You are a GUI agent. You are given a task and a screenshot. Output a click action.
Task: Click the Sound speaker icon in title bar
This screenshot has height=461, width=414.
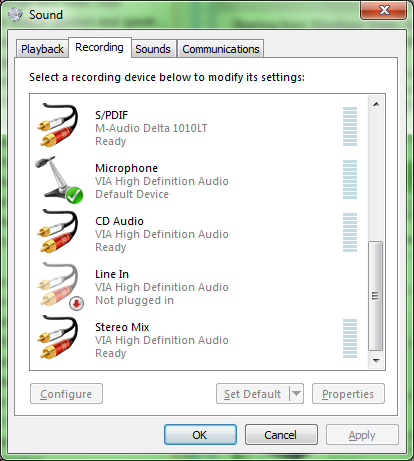click(x=15, y=15)
